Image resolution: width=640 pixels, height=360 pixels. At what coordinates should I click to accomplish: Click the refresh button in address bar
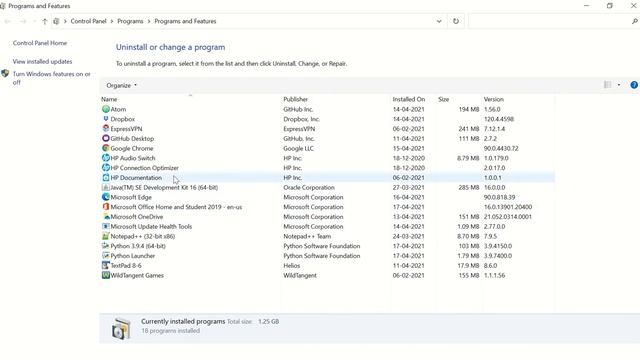tap(456, 21)
